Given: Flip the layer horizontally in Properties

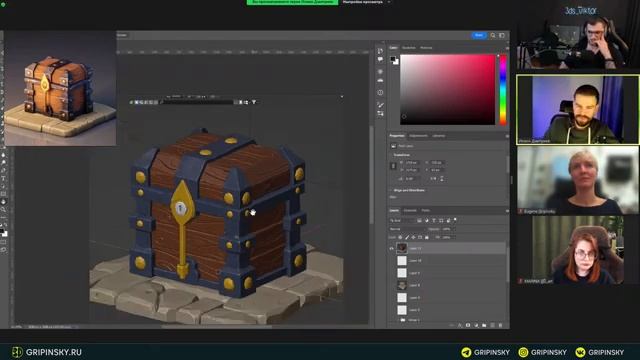Looking at the screenshot, I should [433, 178].
